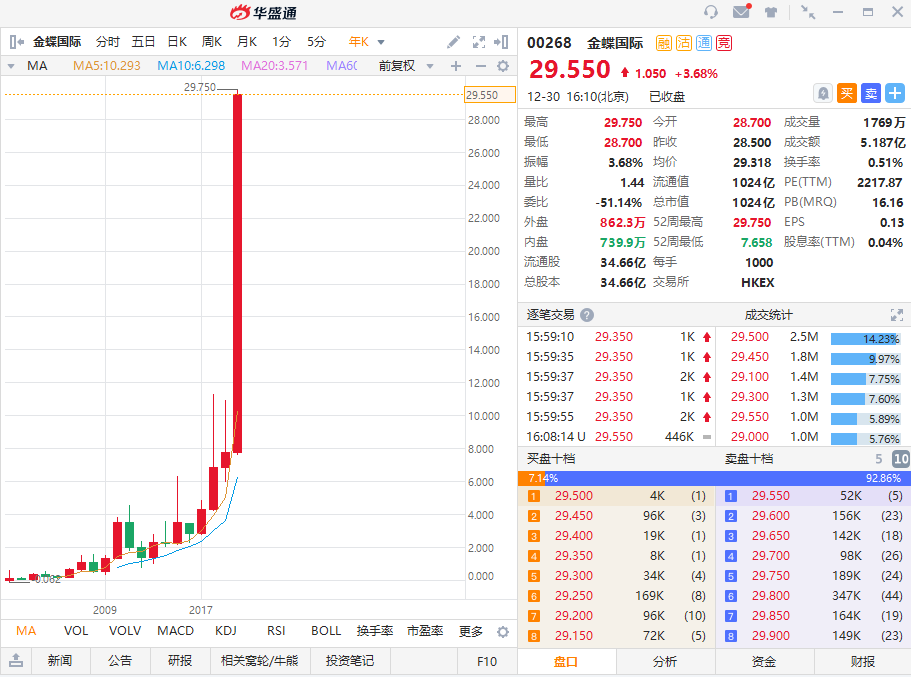
Task: Open the 新闻 news tab
Action: 60,661
